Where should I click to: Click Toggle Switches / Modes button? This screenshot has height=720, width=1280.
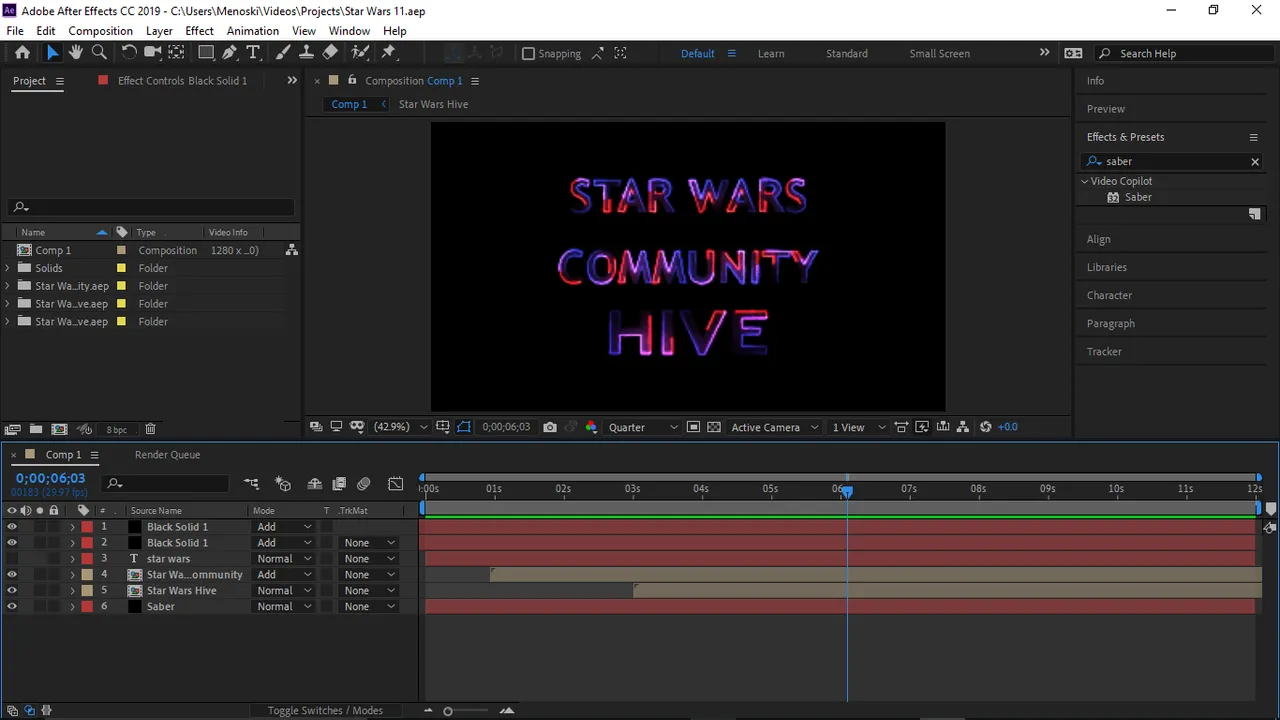coord(325,711)
